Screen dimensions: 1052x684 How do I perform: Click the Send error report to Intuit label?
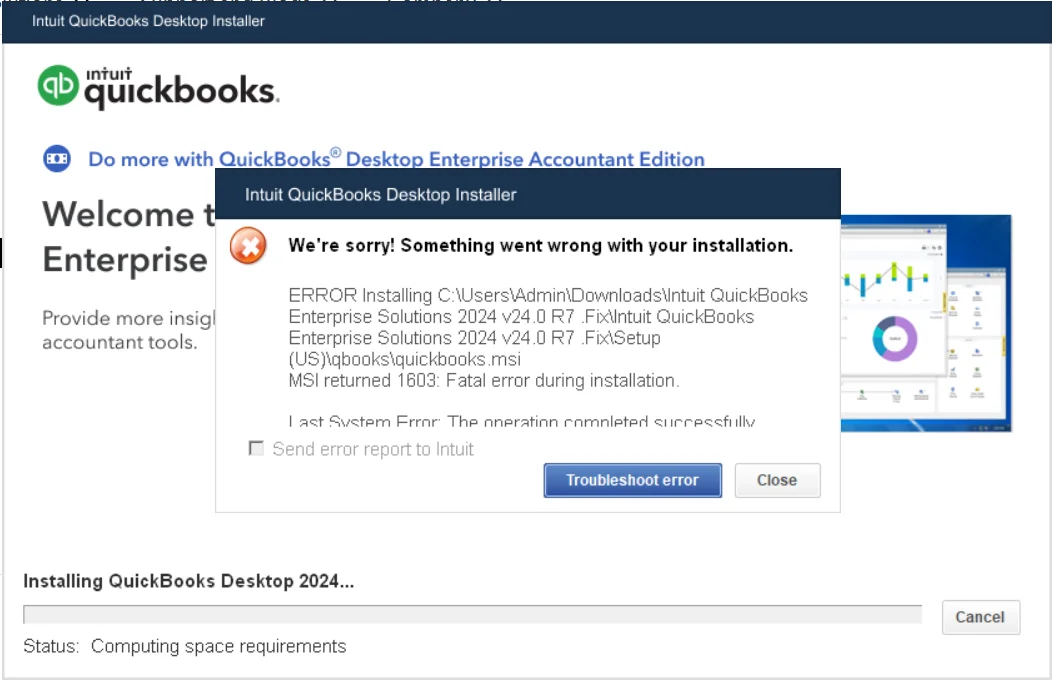pyautogui.click(x=373, y=449)
